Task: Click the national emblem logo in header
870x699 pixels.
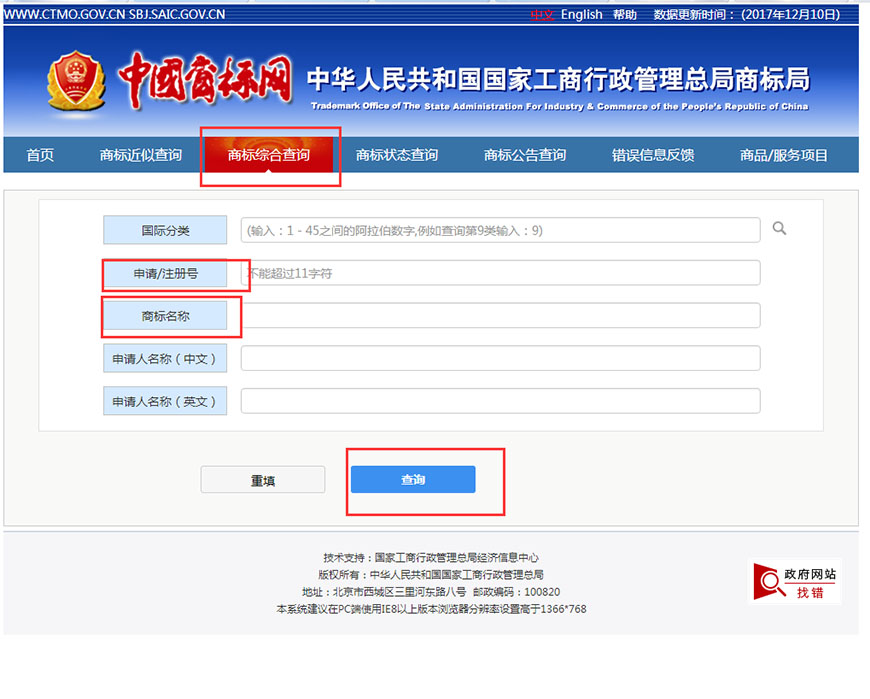Action: [75, 81]
